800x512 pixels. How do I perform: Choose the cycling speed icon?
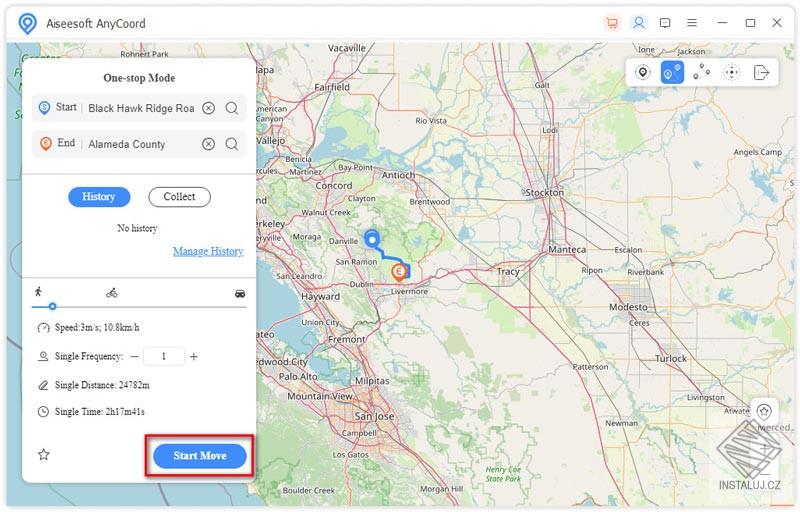click(112, 293)
